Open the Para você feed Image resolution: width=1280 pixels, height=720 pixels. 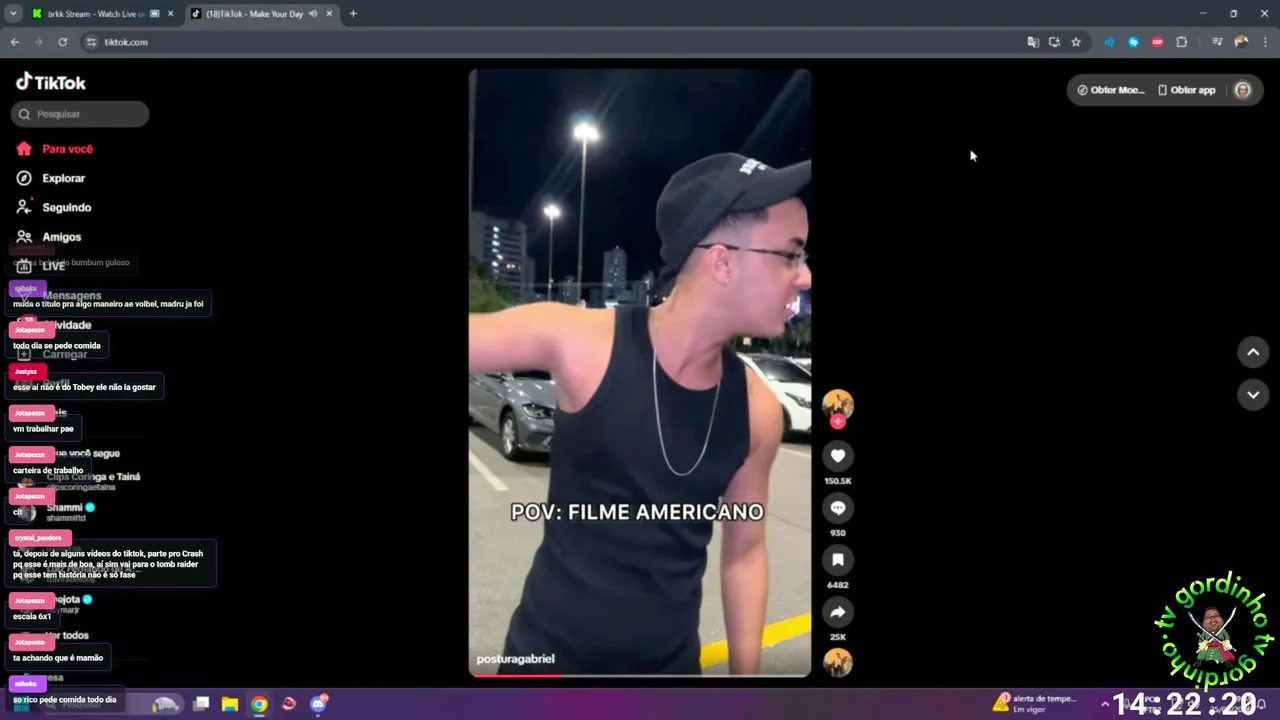(x=55, y=149)
